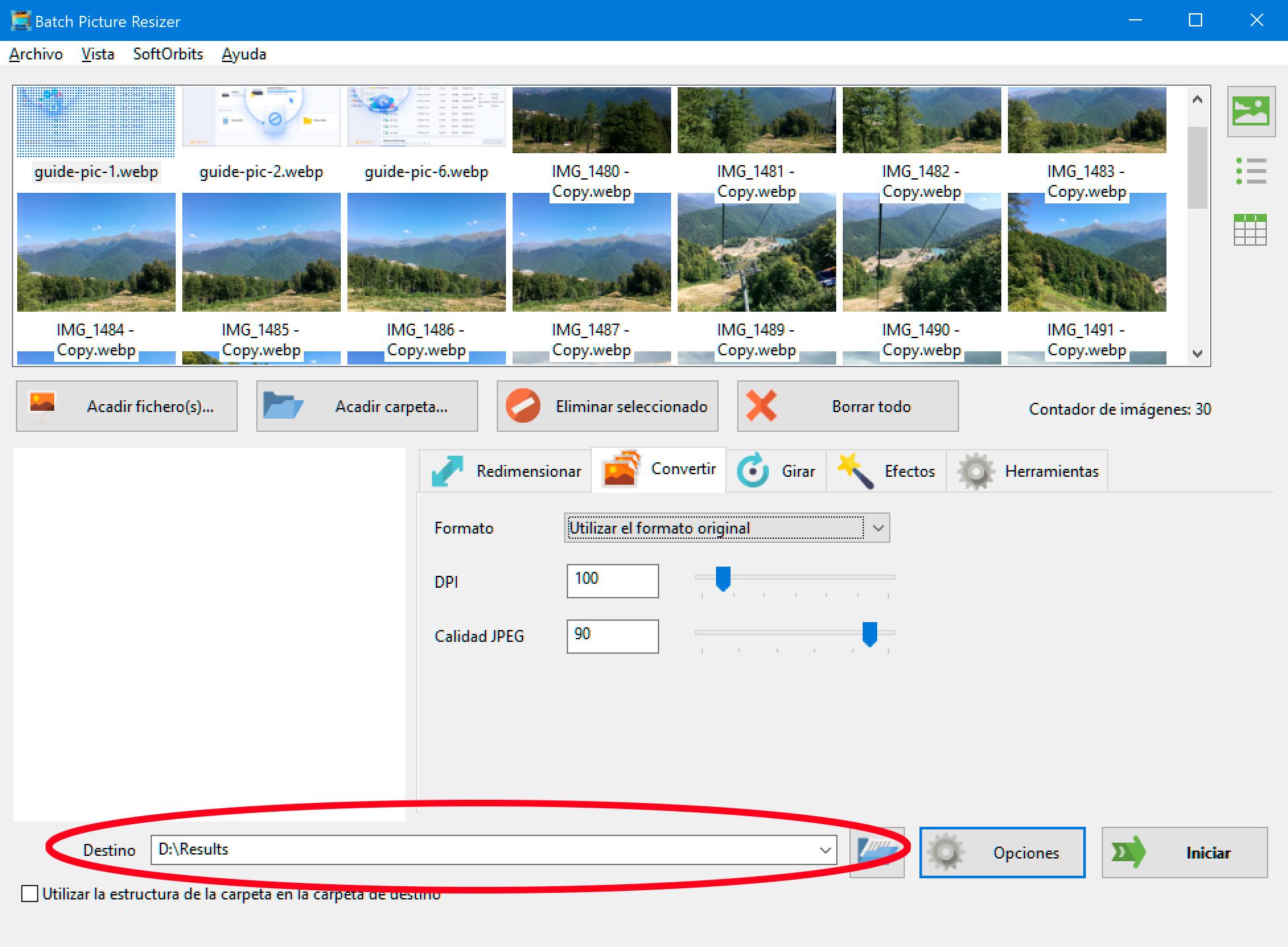The image size is (1288, 947).
Task: Click the Contador de imágenes: 30 text
Action: (1120, 409)
